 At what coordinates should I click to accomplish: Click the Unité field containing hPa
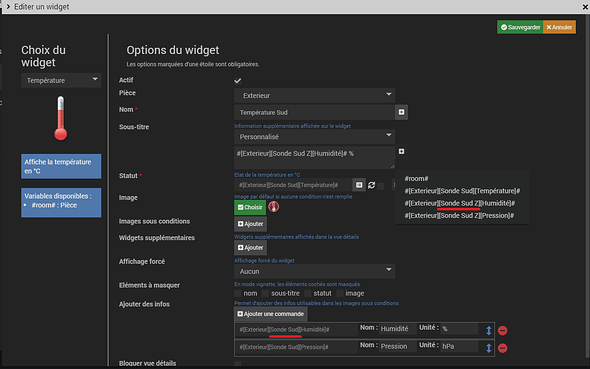click(x=459, y=346)
